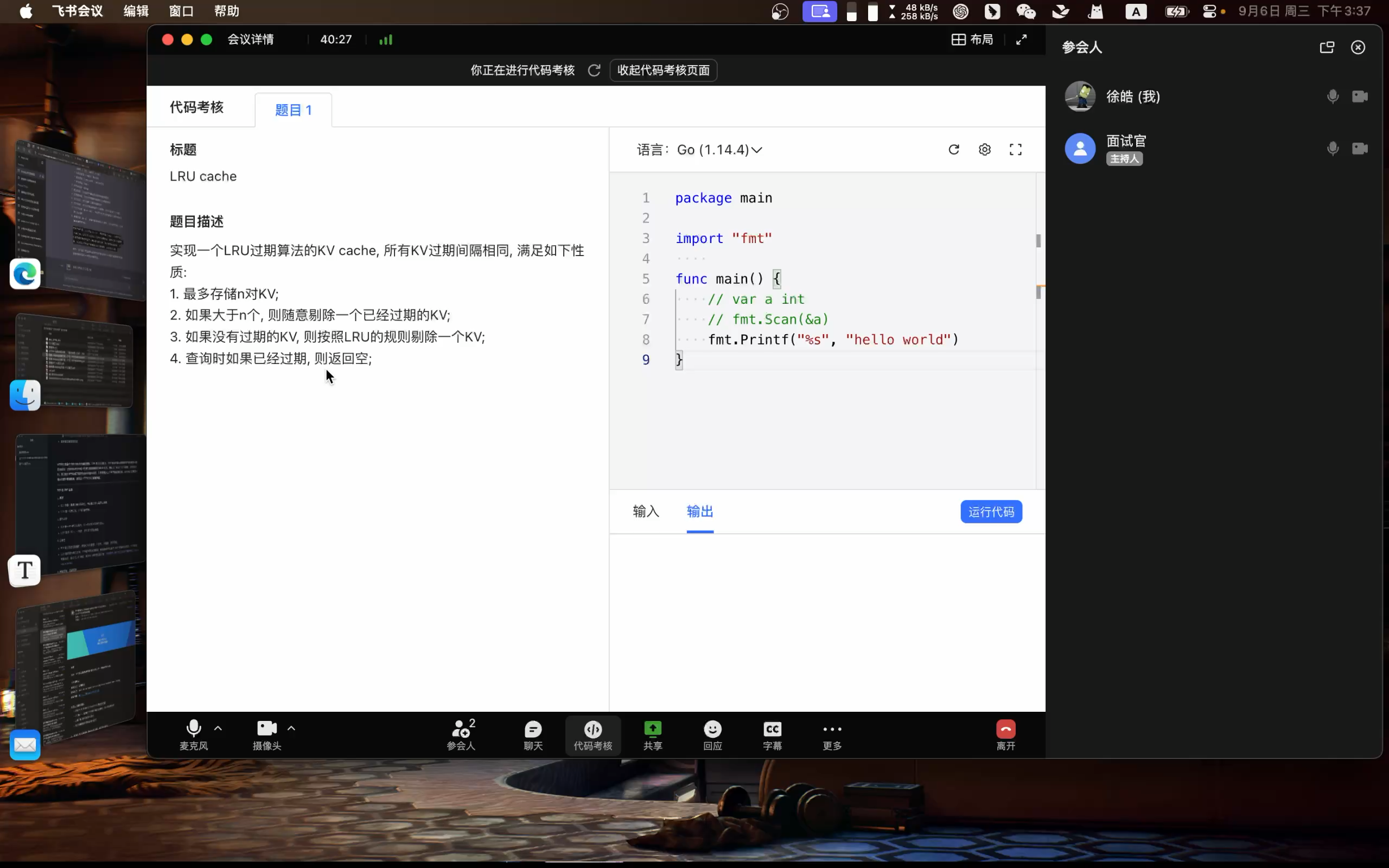1389x868 pixels.
Task: Refresh the code assessment page icon
Action: [594, 70]
